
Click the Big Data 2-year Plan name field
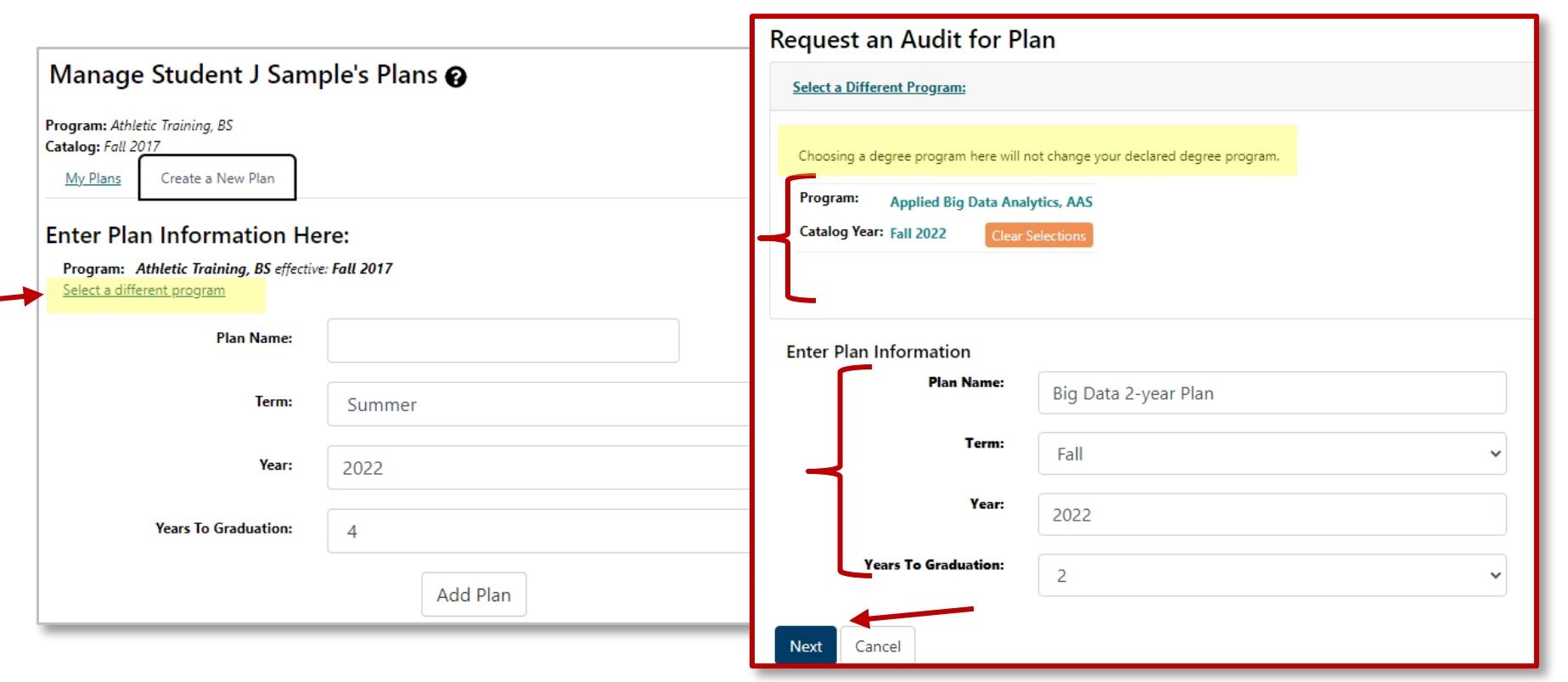click(1271, 393)
